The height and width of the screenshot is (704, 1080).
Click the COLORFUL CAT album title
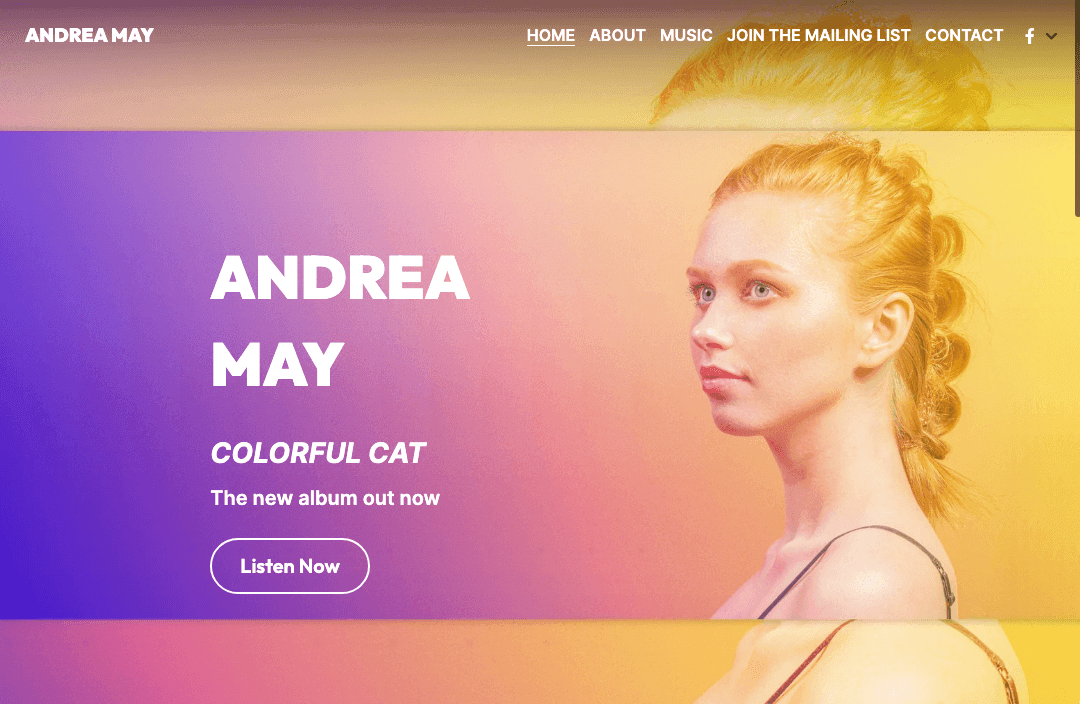318,453
